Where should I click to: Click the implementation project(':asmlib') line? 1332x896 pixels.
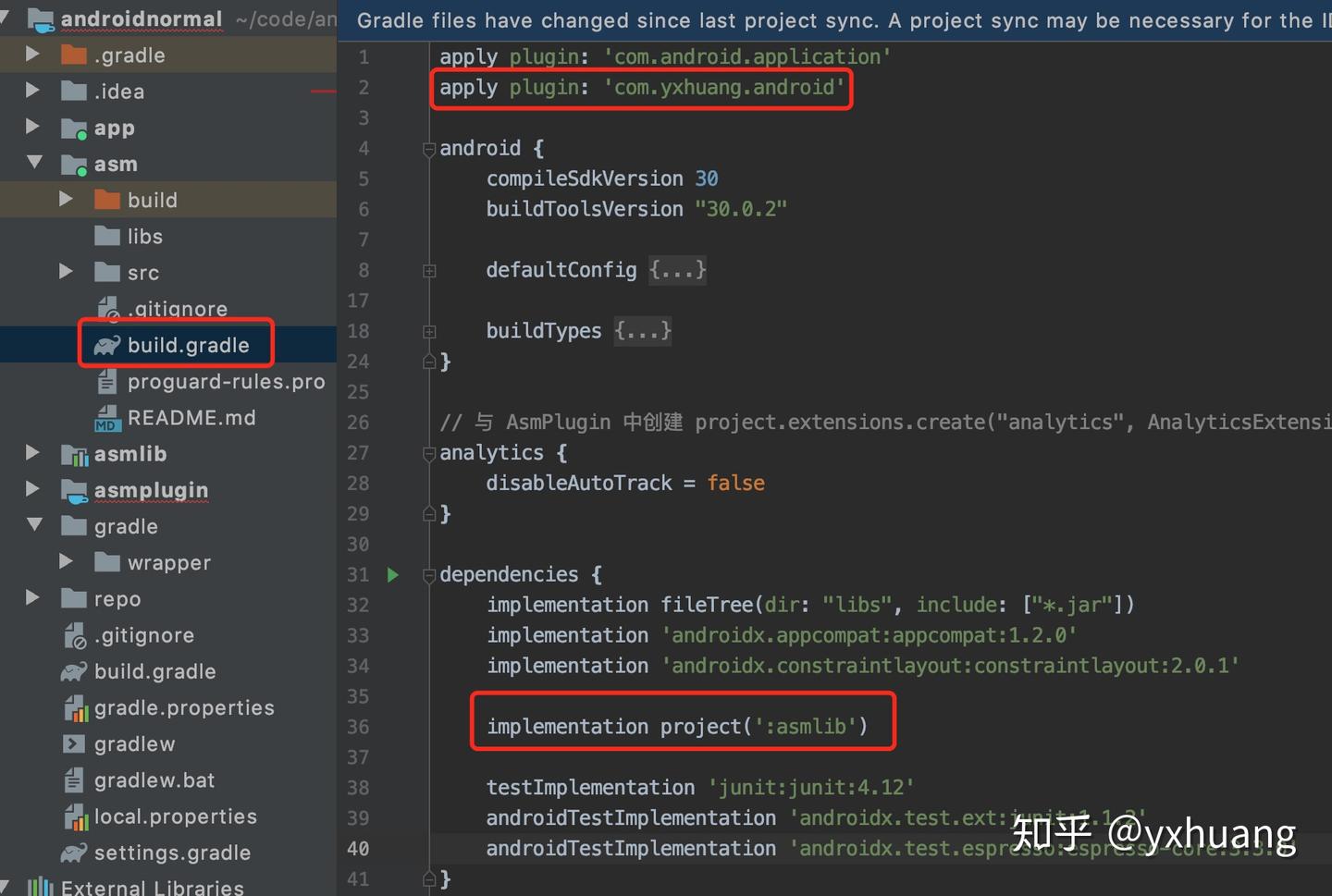click(x=677, y=727)
